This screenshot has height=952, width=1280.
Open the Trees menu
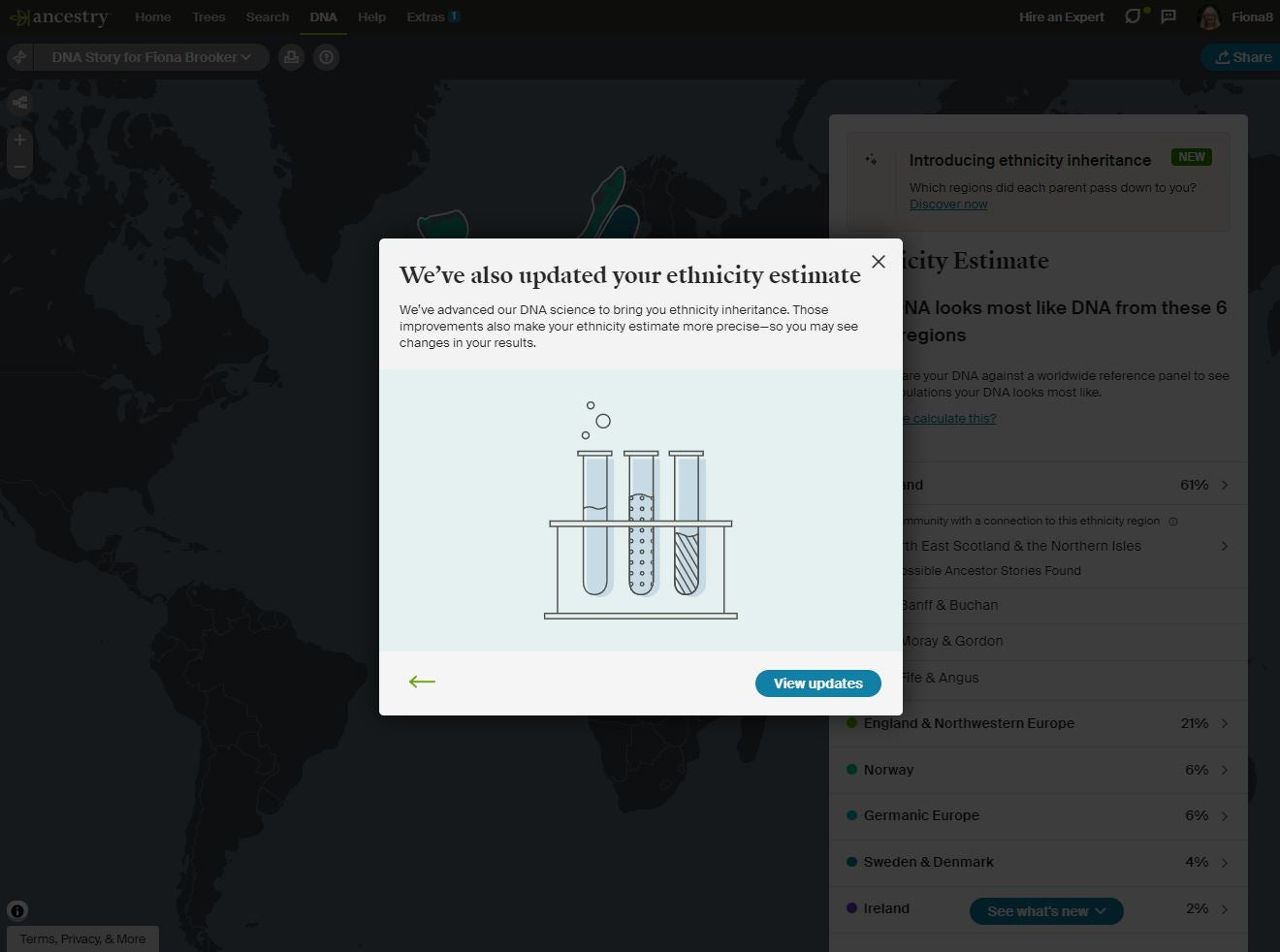[x=208, y=16]
